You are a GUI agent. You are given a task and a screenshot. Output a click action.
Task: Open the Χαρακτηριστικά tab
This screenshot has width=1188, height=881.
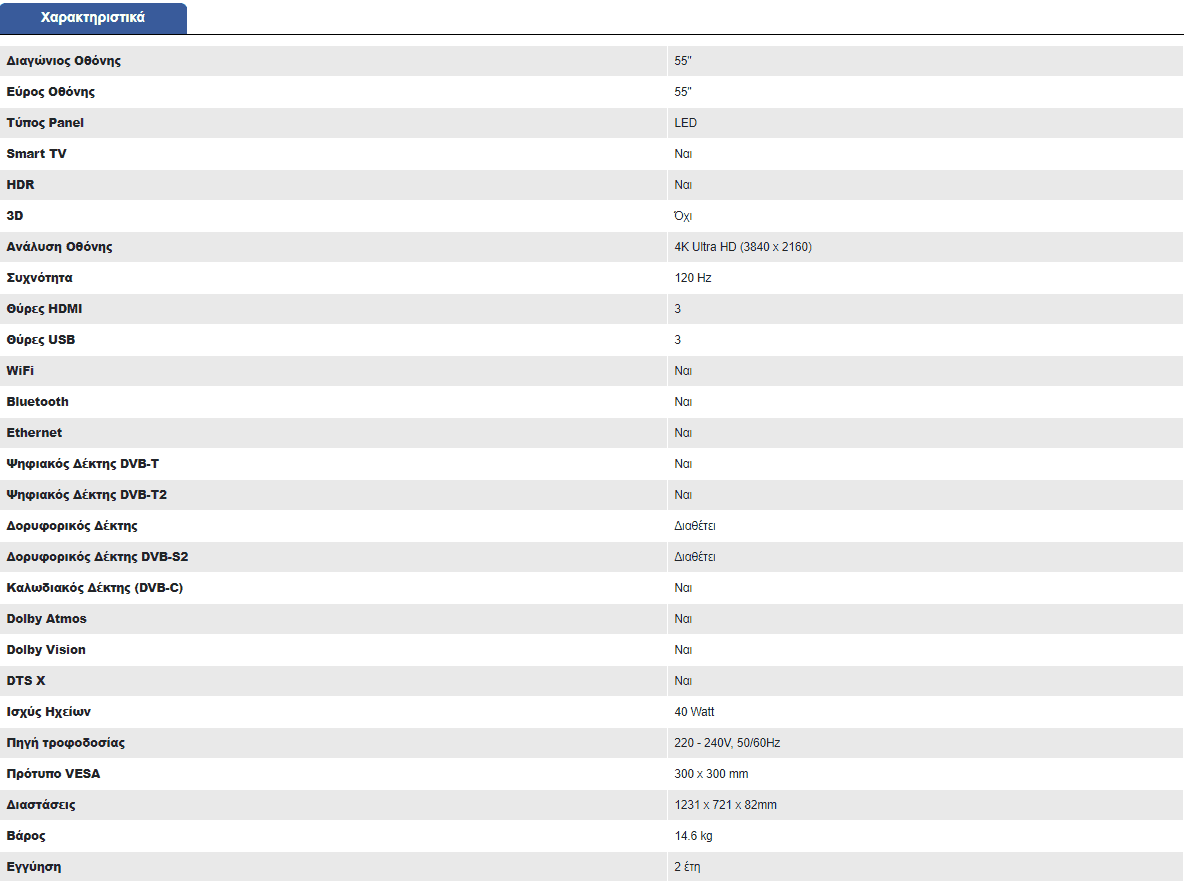[x=93, y=17]
